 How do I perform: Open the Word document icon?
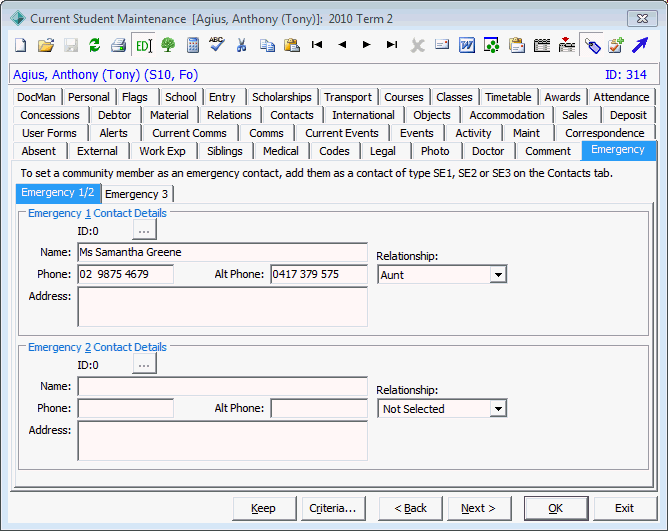(x=467, y=45)
